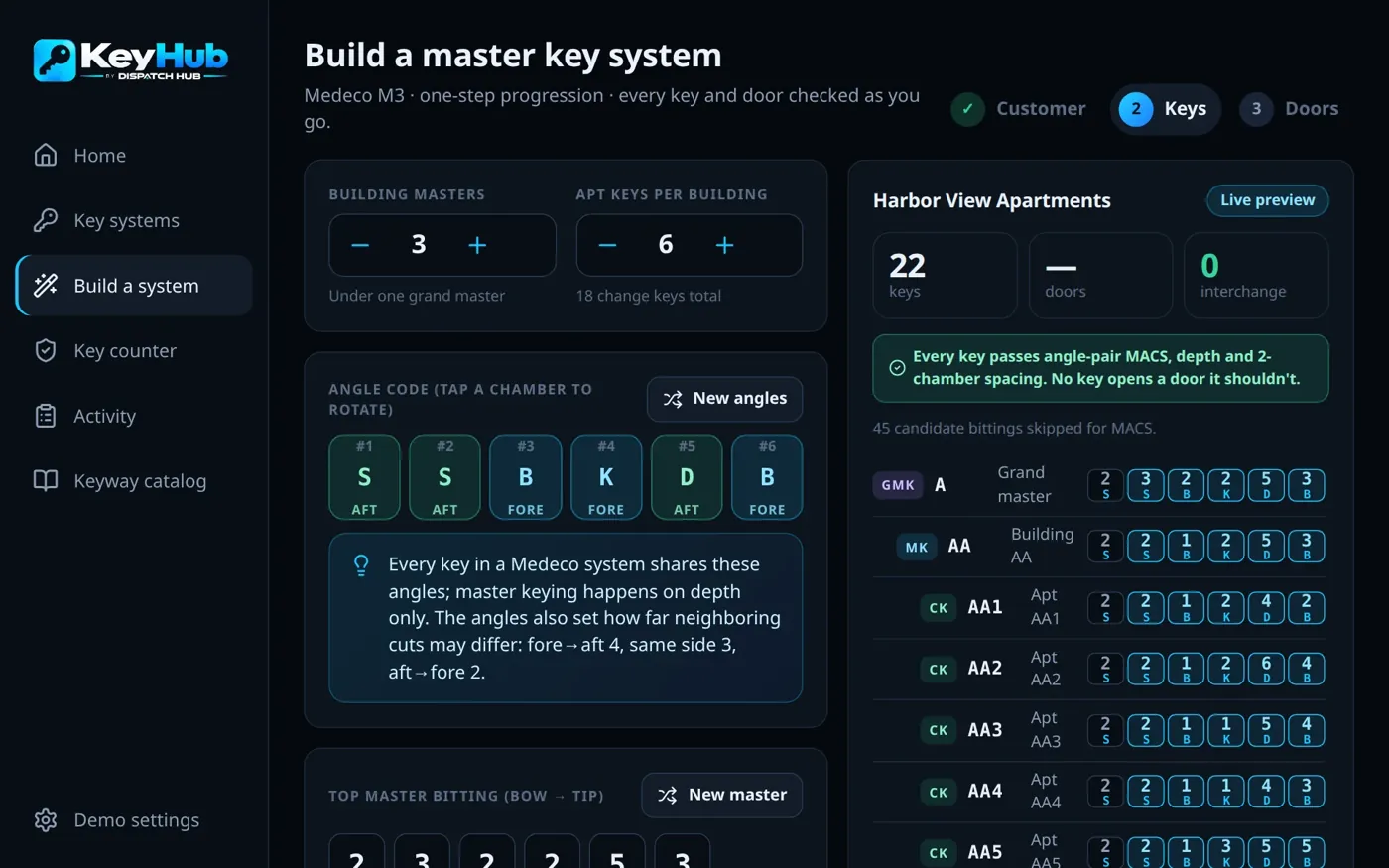Jump to the Doors step

1290,109
